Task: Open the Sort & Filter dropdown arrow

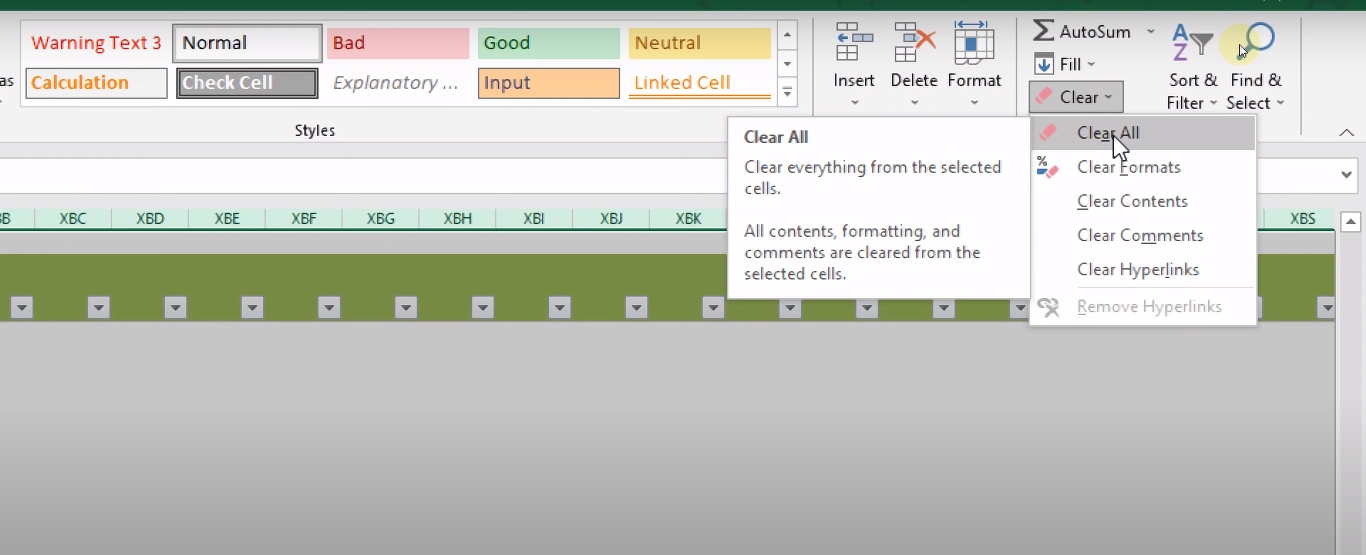Action: (x=1213, y=103)
